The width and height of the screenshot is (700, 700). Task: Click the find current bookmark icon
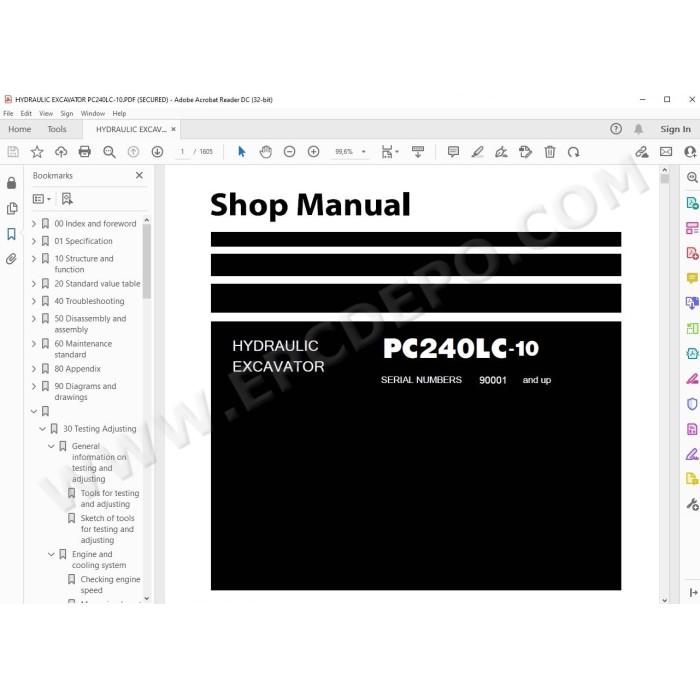[x=67, y=199]
